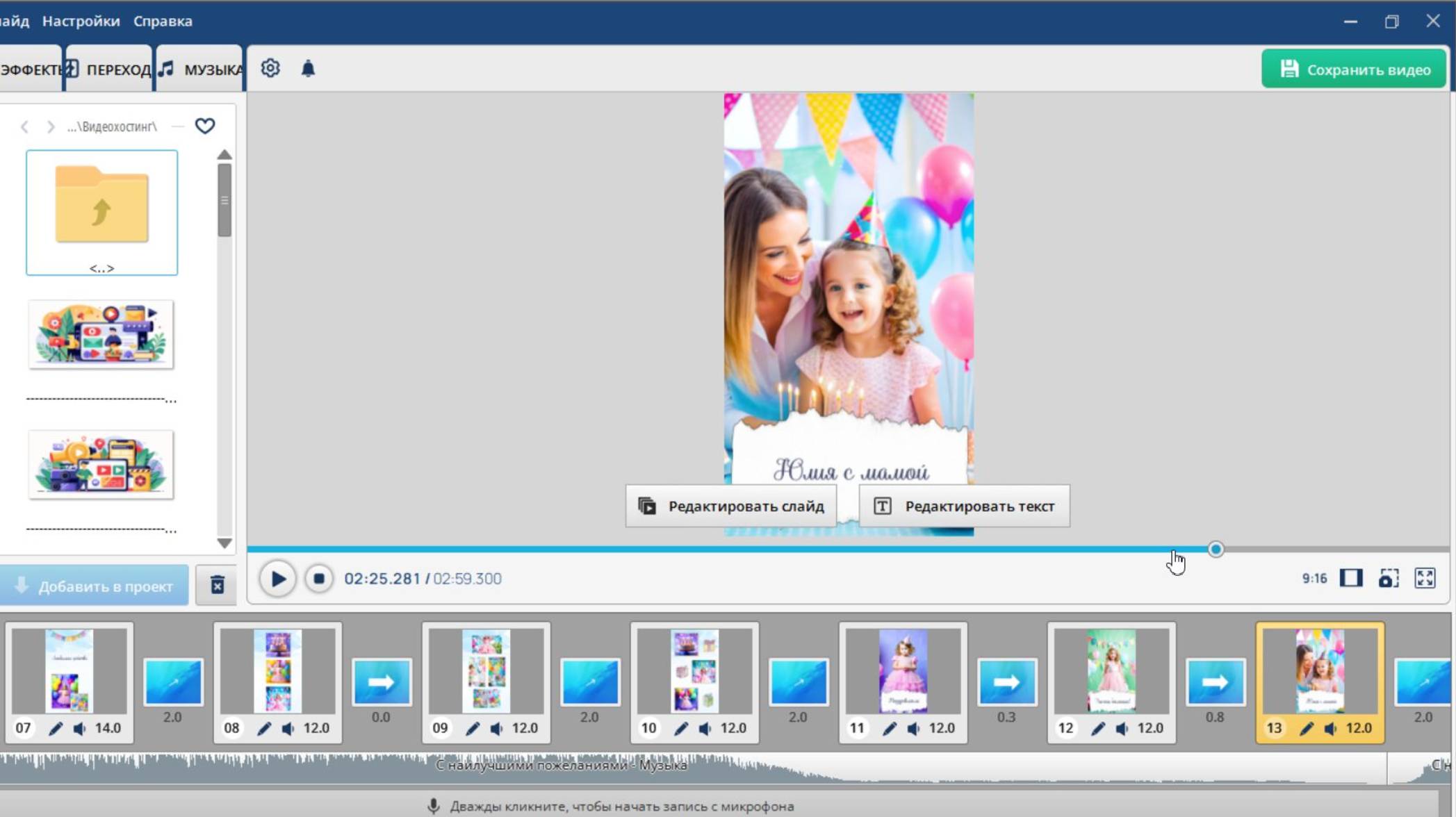Open the settings gear icon
Screen dimensions: 1456x817
(270, 67)
